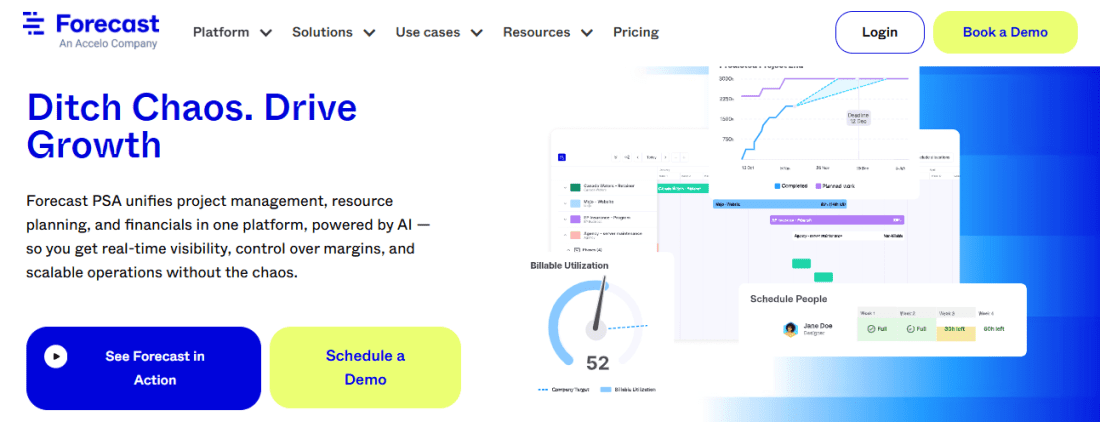Viewport: 1100px width, 422px height.
Task: Open the Use cases dropdown
Action: (x=439, y=32)
